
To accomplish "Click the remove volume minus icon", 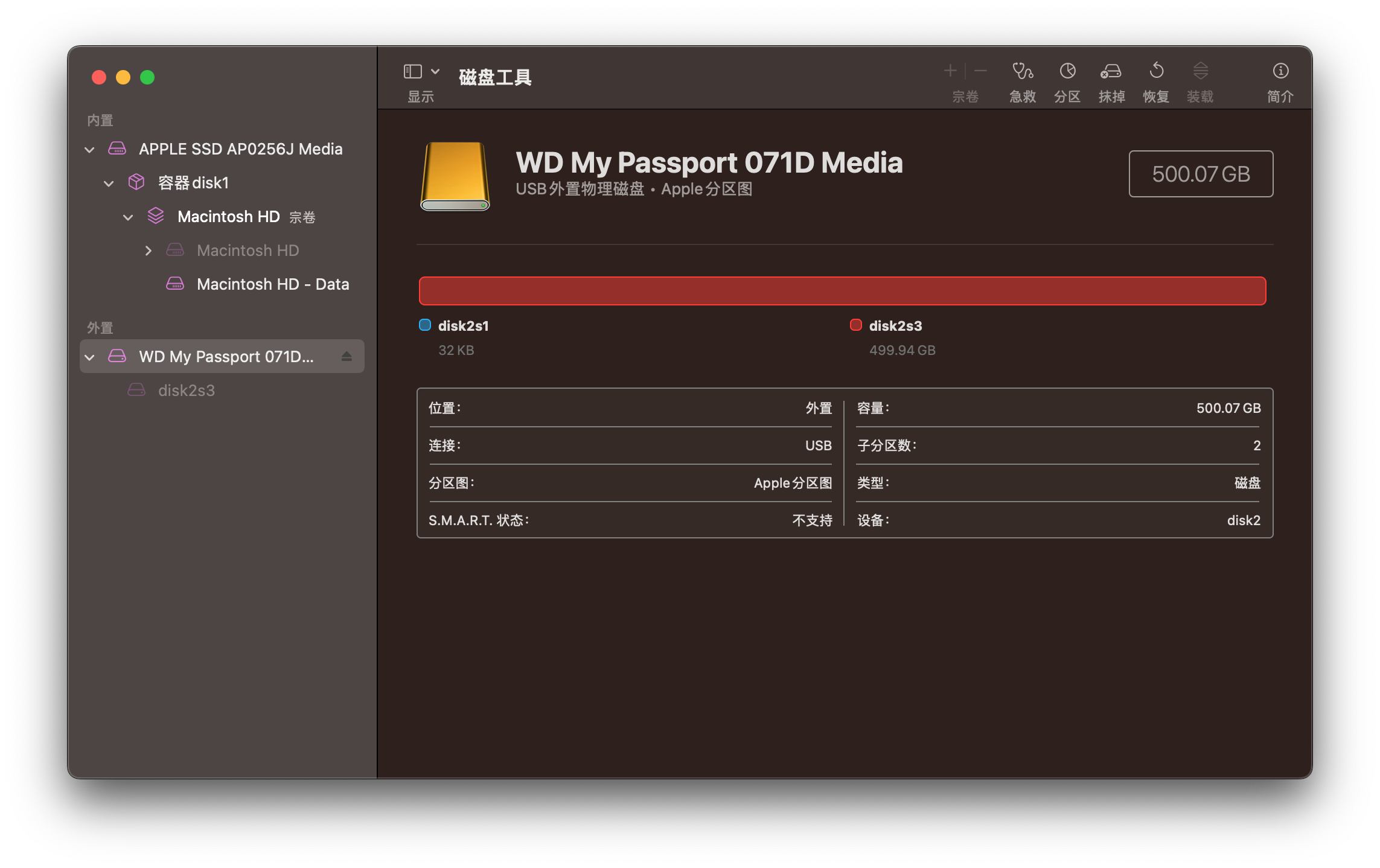I will tap(981, 71).
